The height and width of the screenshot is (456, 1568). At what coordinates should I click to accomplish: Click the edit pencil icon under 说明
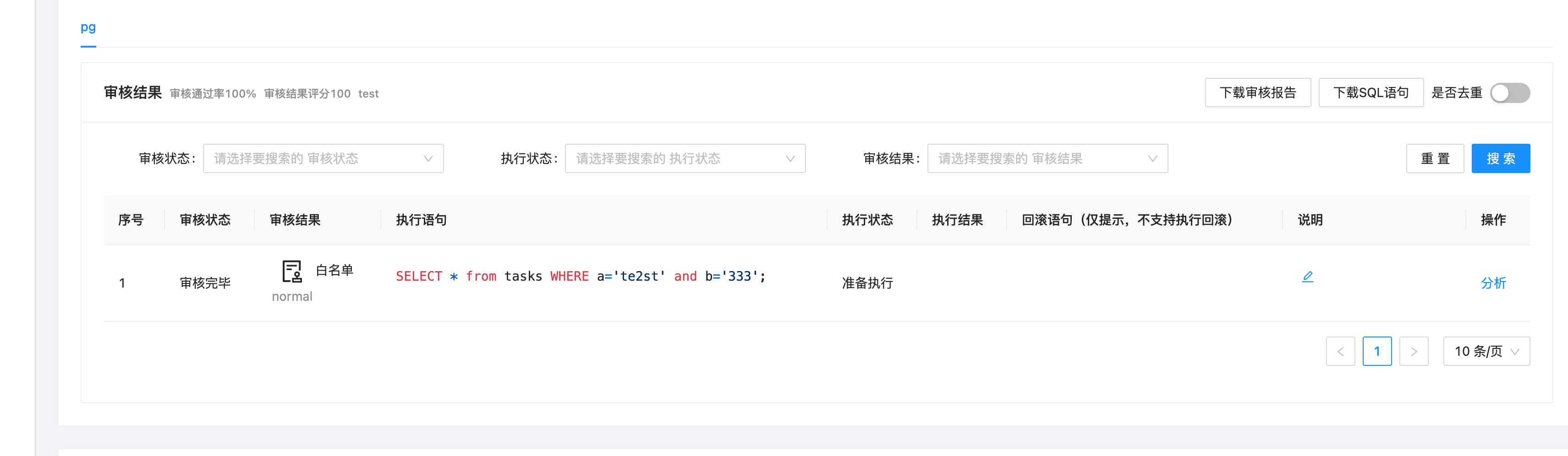click(1308, 277)
